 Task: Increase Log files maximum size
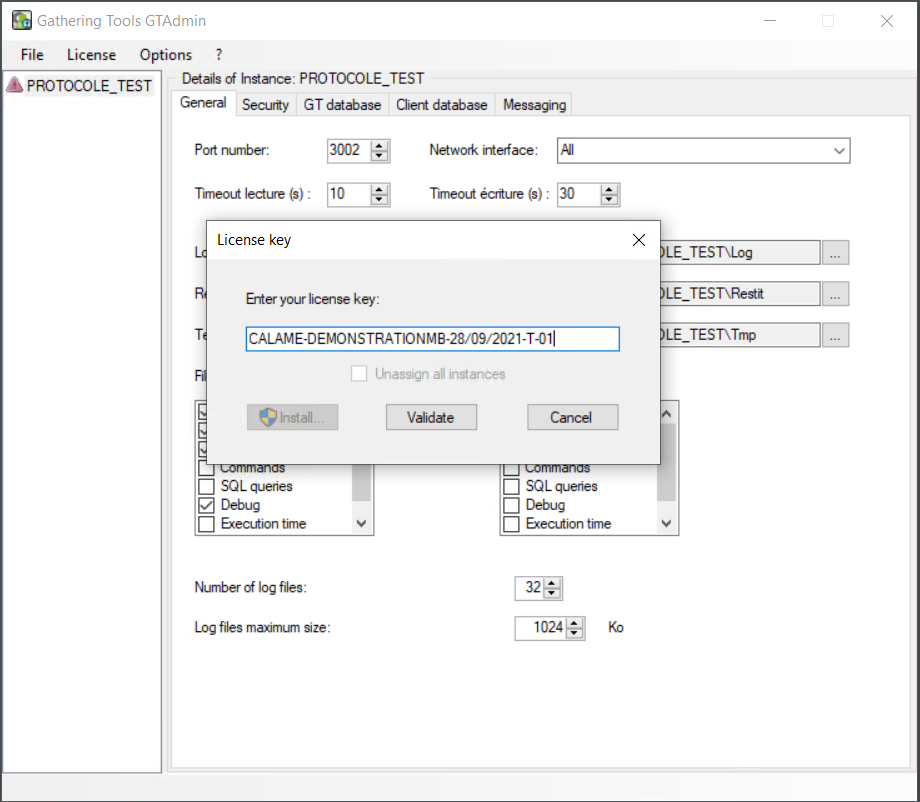(x=574, y=623)
